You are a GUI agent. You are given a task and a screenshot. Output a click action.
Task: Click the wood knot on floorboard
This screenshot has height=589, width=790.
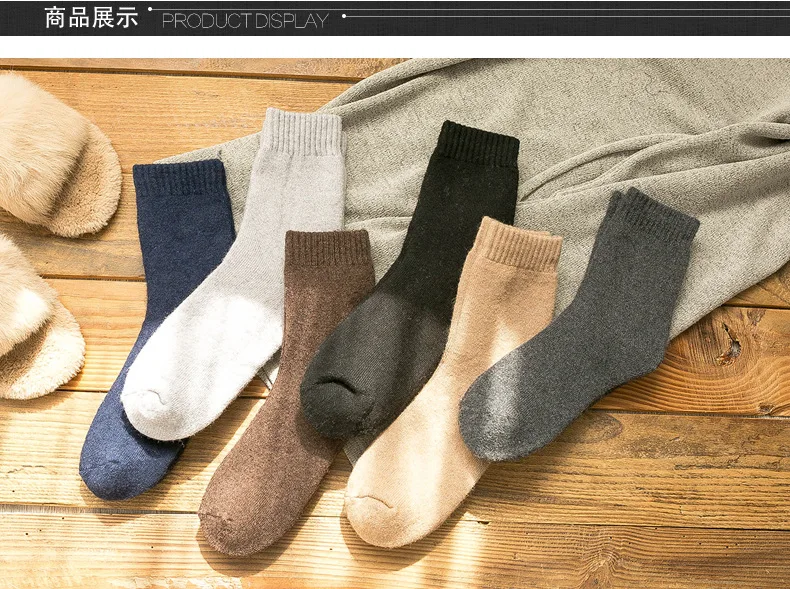[731, 346]
